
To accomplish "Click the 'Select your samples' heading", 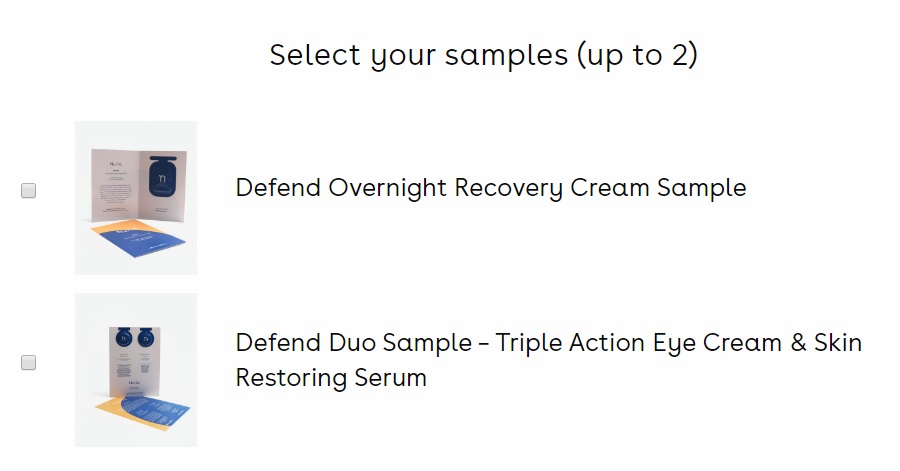I will pyautogui.click(x=483, y=55).
